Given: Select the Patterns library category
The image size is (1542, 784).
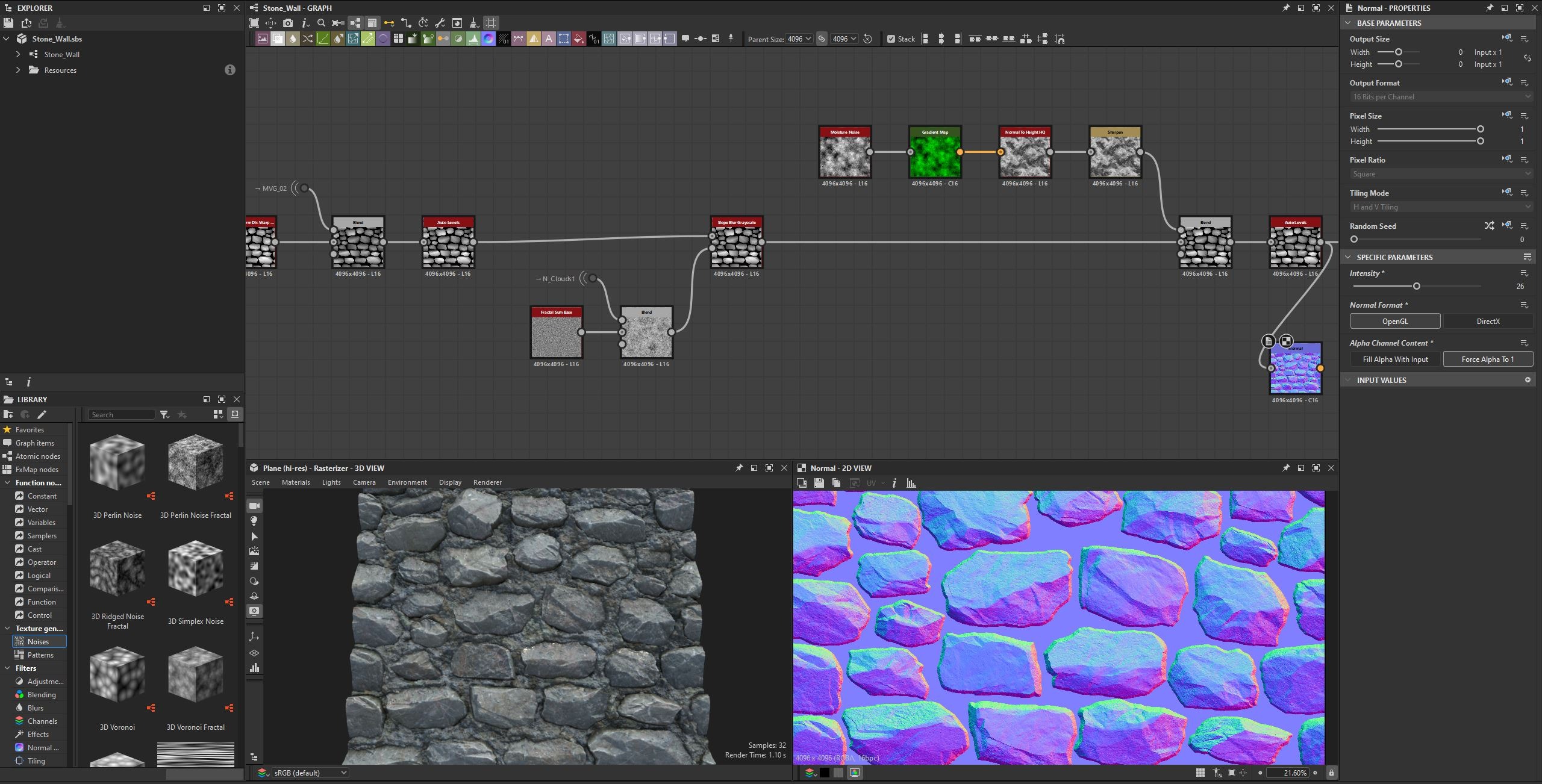Looking at the screenshot, I should click(x=40, y=655).
